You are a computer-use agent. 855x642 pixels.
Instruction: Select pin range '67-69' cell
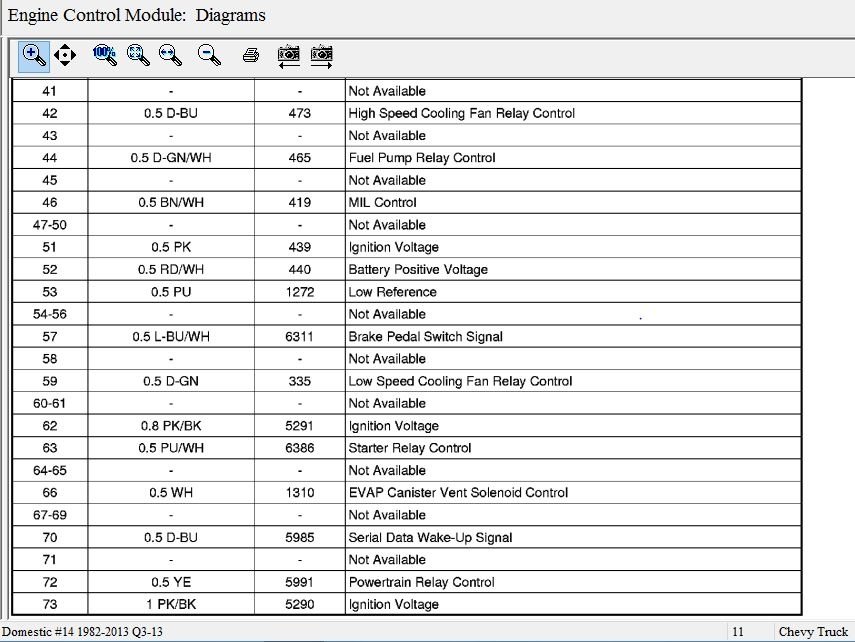click(x=50, y=515)
